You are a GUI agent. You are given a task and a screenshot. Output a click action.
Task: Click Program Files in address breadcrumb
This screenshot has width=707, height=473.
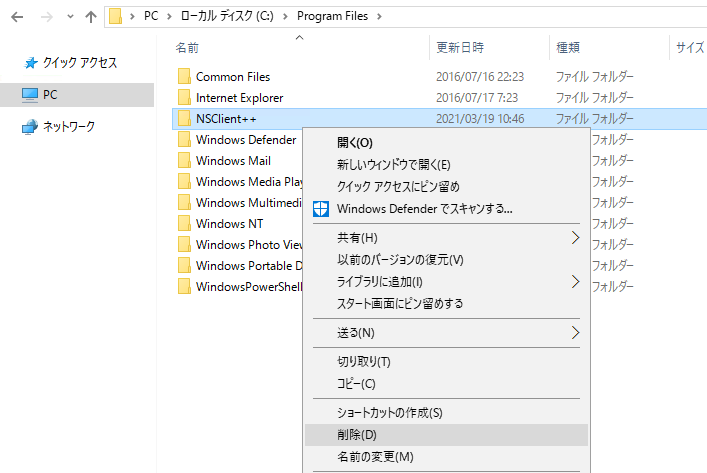332,17
